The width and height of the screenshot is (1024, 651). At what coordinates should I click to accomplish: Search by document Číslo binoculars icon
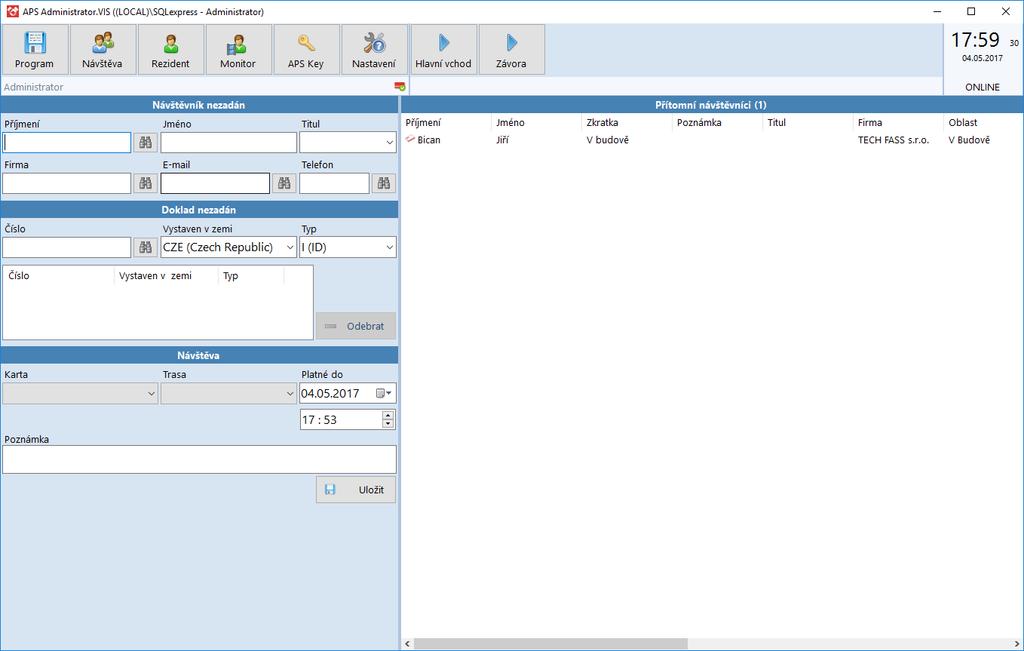coord(146,247)
